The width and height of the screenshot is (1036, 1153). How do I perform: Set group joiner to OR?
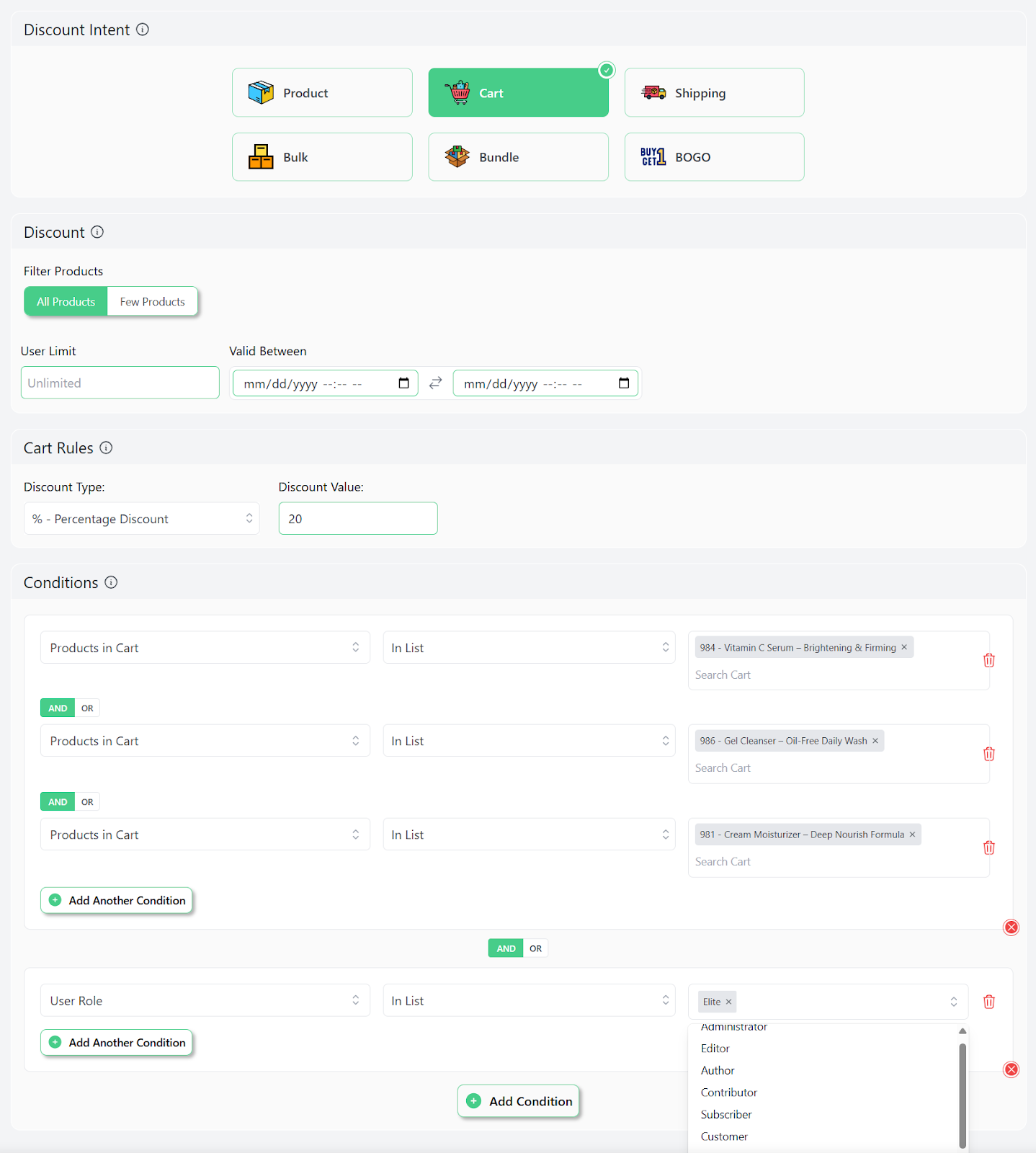pos(535,948)
